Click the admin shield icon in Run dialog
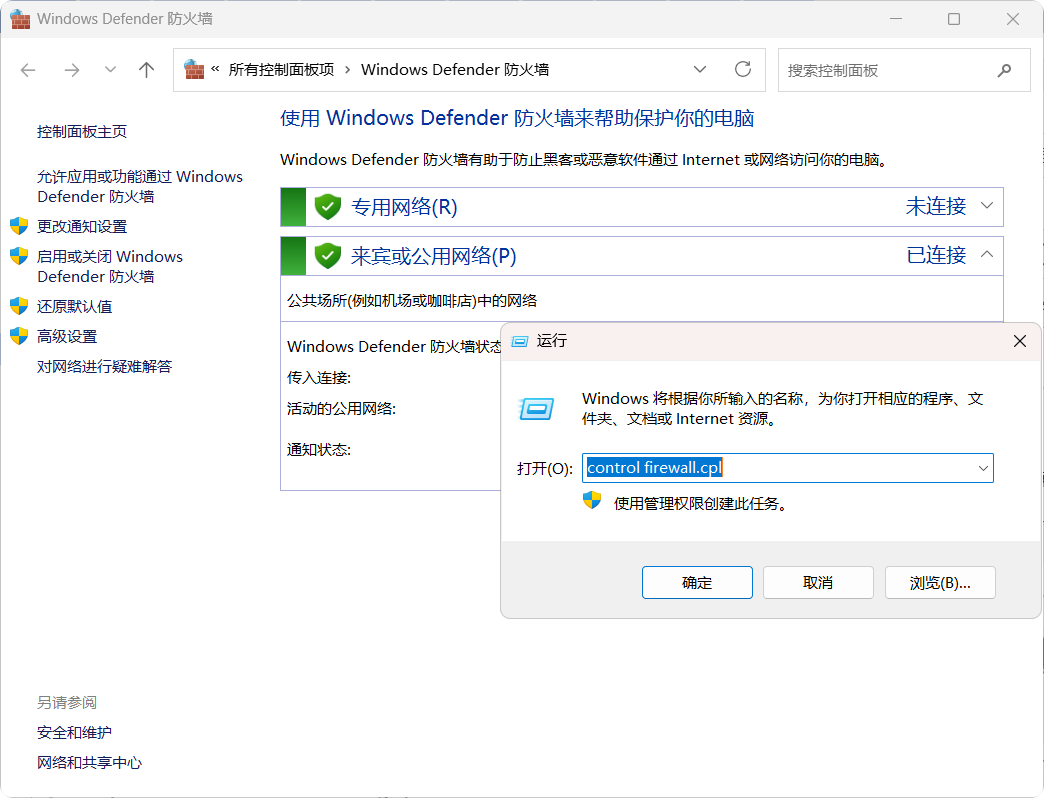1044x798 pixels. (x=592, y=500)
